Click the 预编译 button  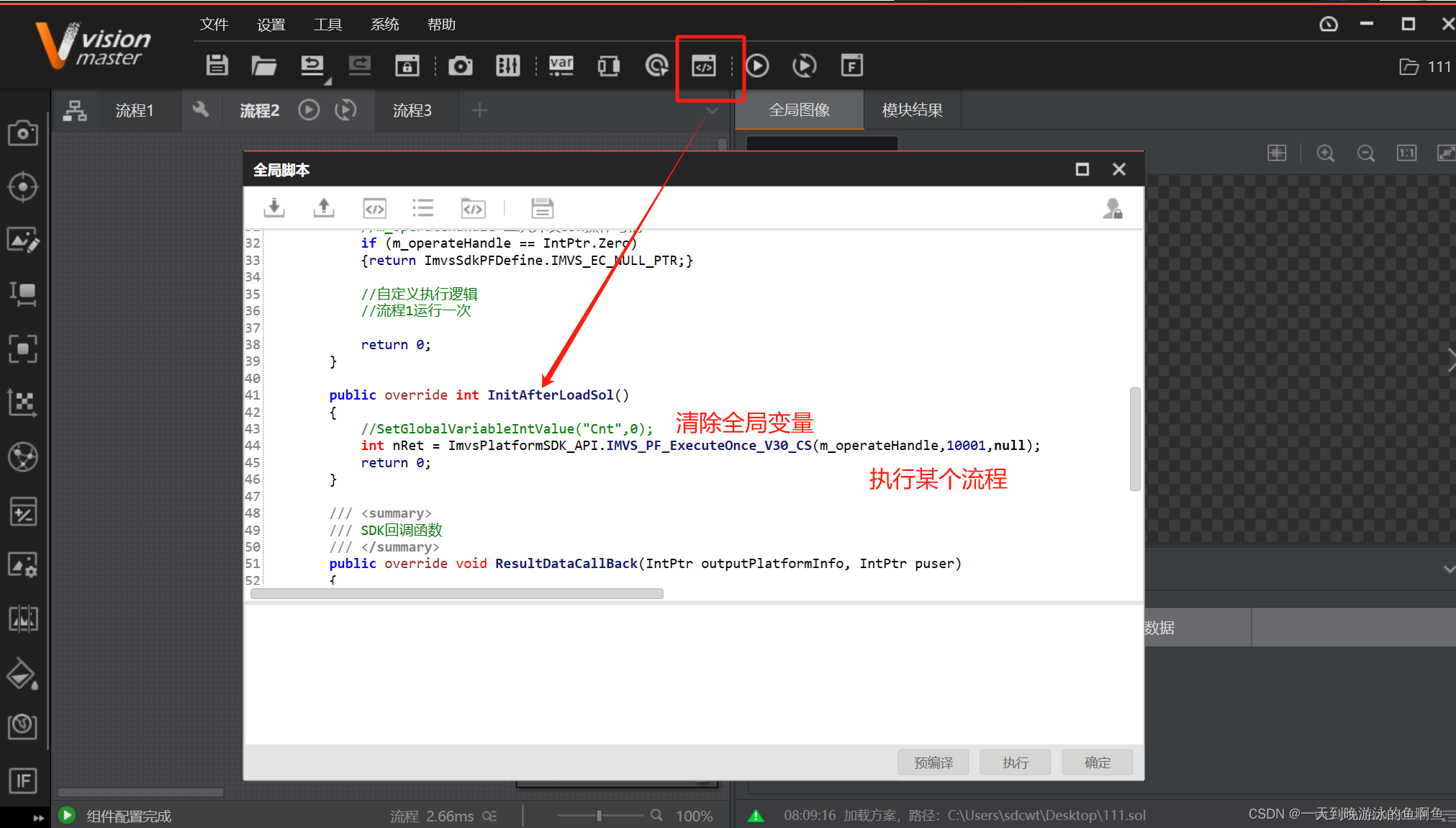pyautogui.click(x=933, y=762)
